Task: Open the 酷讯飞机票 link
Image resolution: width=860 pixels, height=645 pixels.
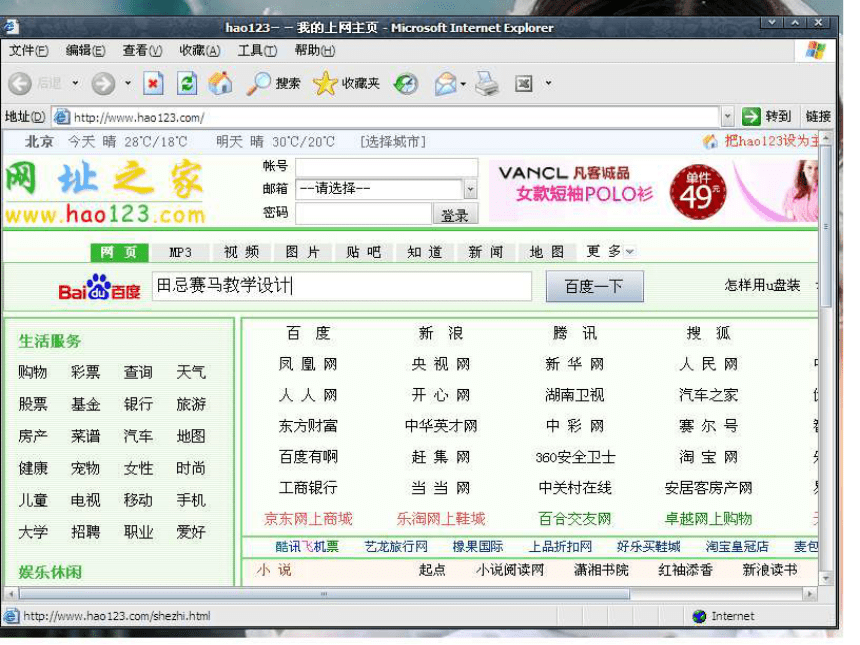Action: [307, 547]
